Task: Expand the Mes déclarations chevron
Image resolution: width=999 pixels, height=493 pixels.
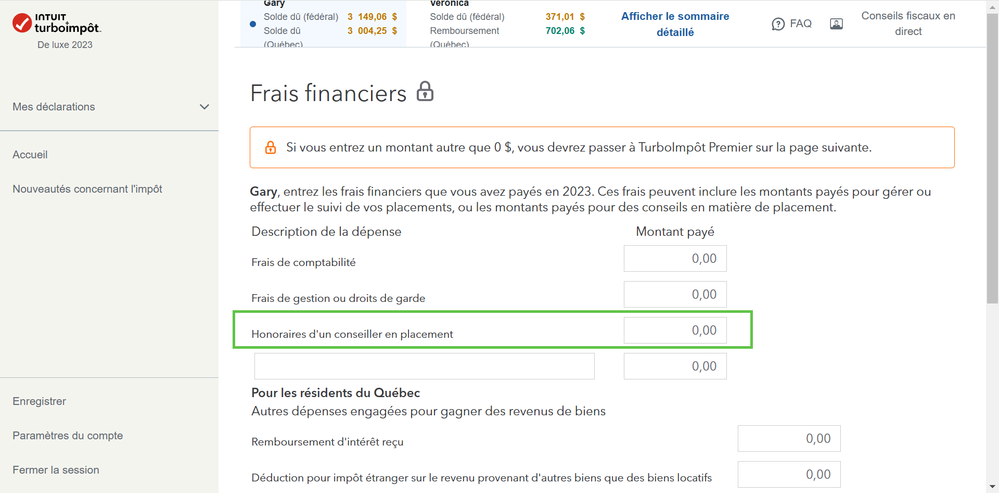Action: tap(205, 107)
